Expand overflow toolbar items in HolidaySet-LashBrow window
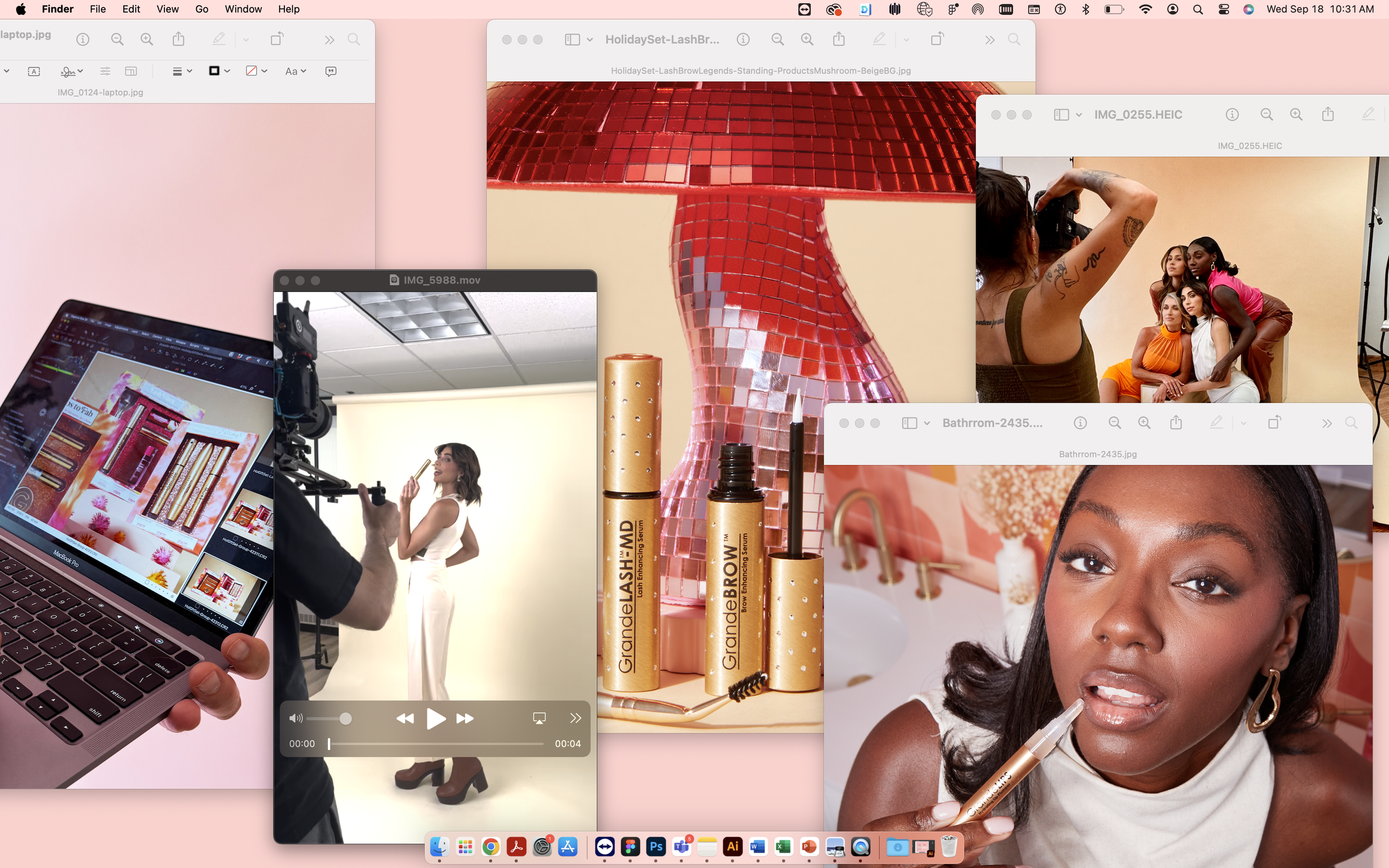Viewport: 1389px width, 868px height. click(x=990, y=39)
